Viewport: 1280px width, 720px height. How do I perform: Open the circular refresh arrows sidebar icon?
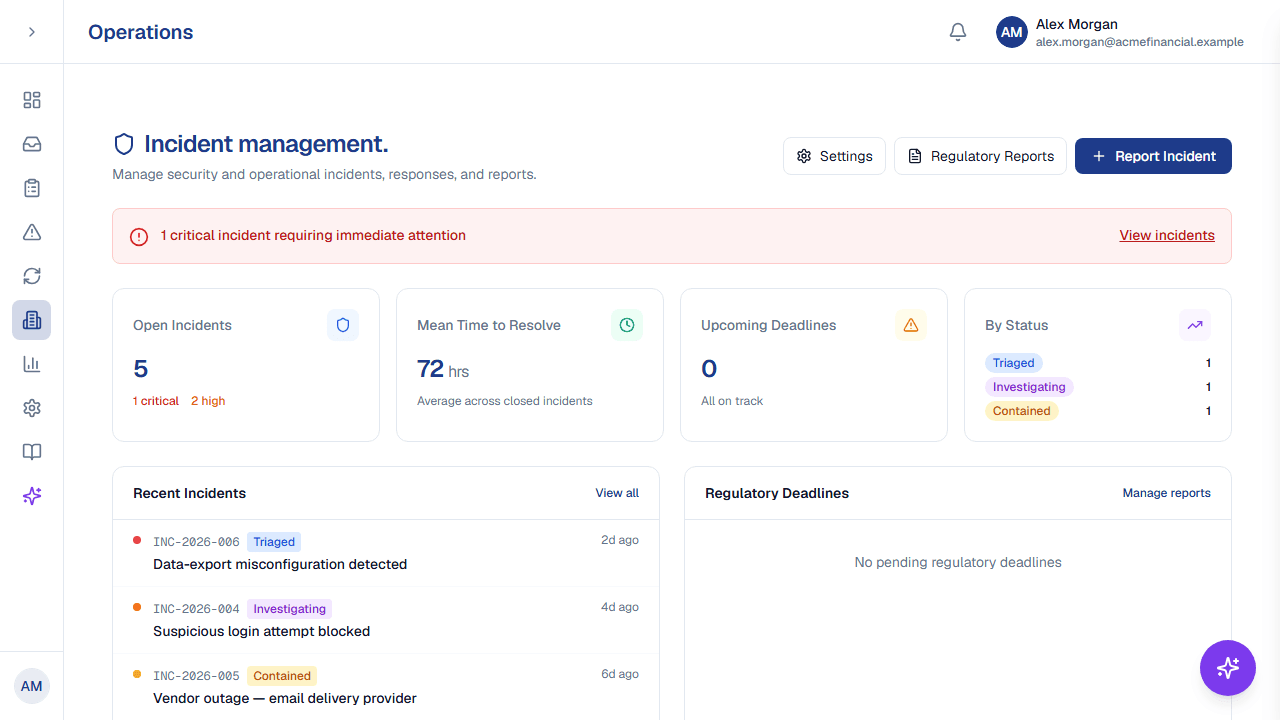pos(32,276)
